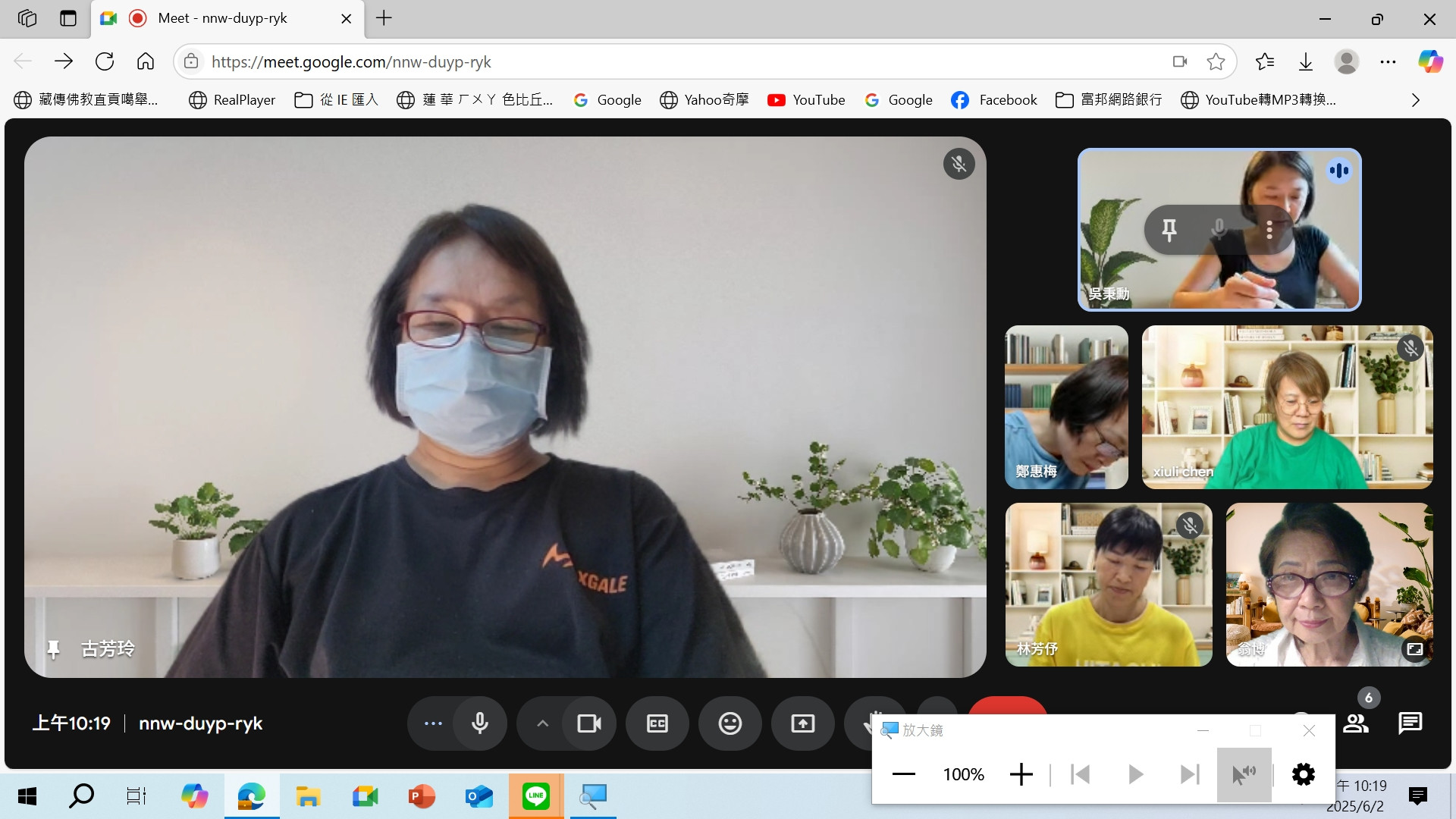Toggle the microphone mute button
Image resolution: width=1456 pixels, height=819 pixels.
(479, 723)
